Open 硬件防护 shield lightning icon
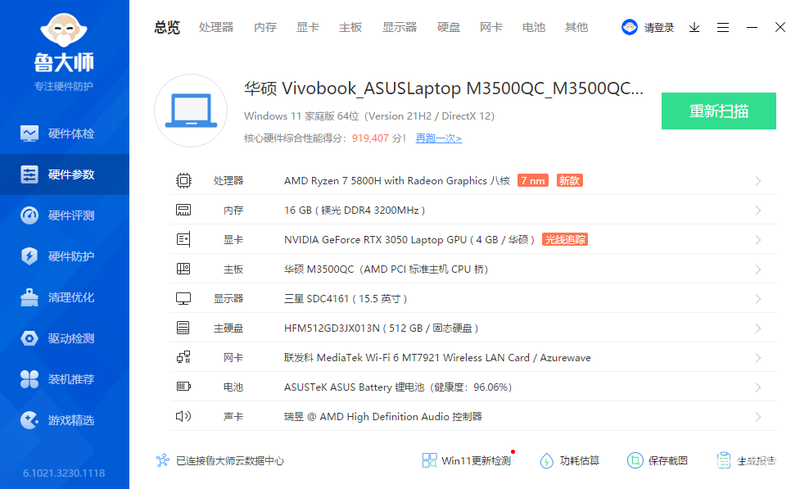The width and height of the screenshot is (800, 489). click(29, 256)
